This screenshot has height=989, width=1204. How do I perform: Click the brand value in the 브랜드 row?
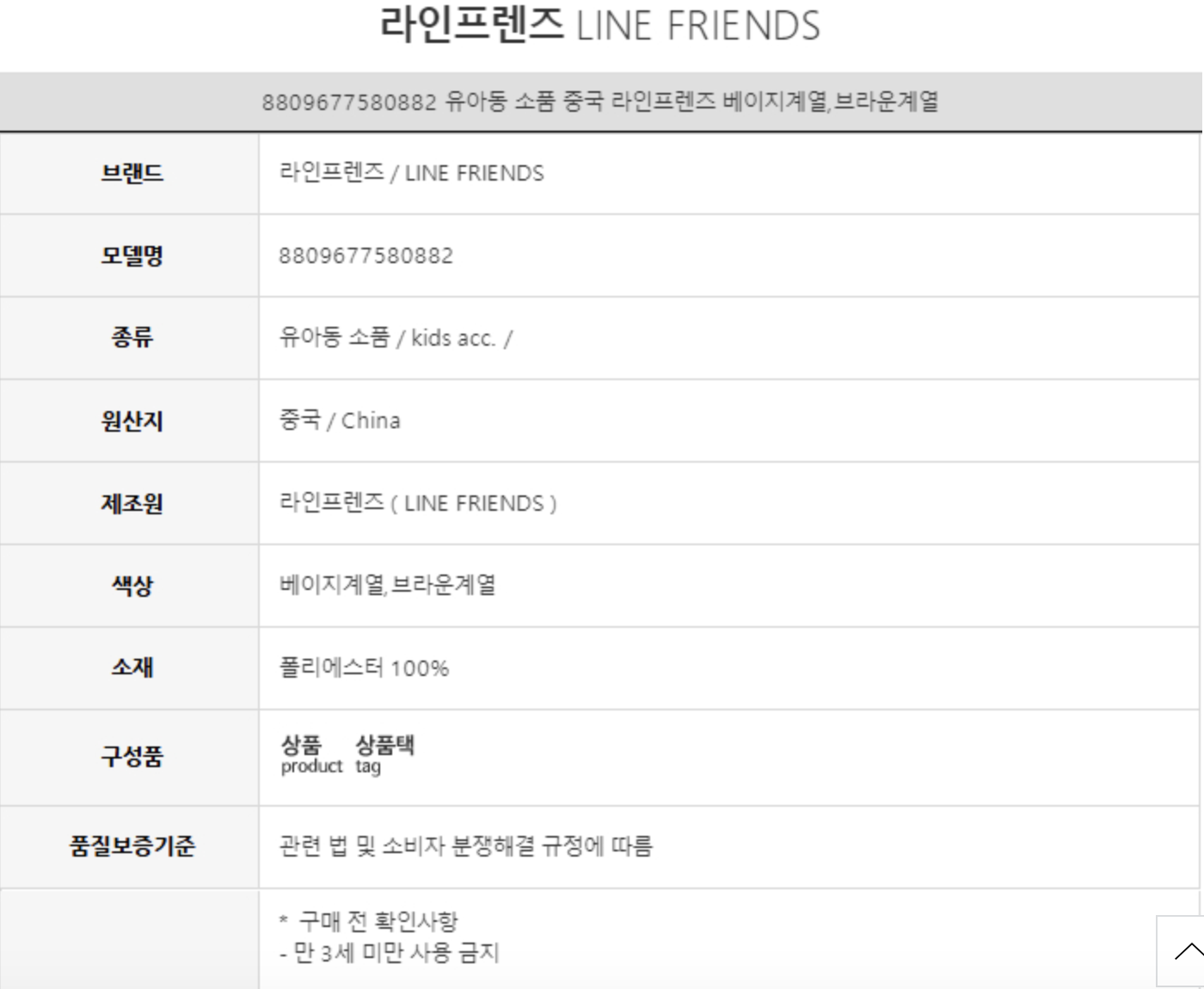tap(411, 173)
